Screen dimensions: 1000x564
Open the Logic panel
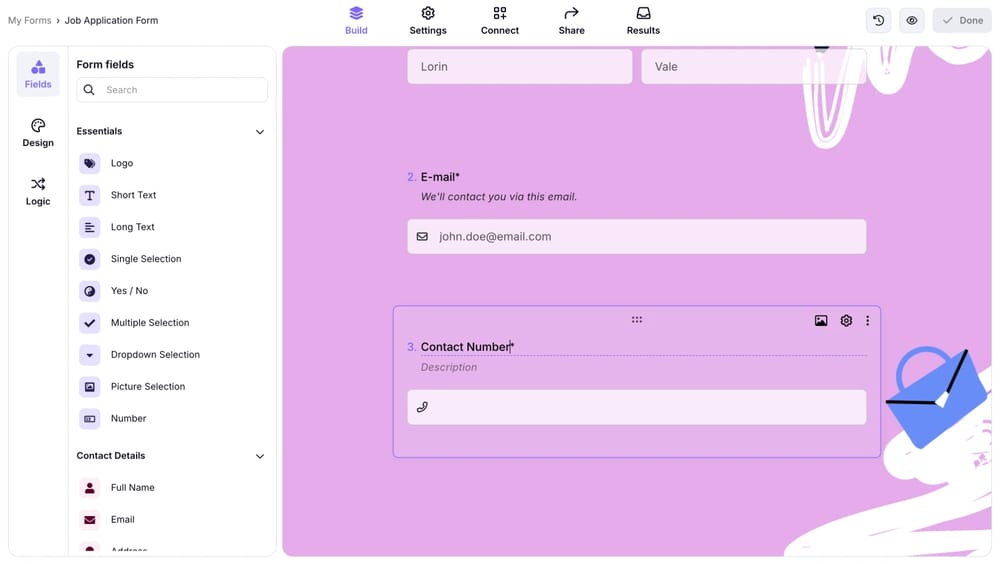tap(38, 191)
